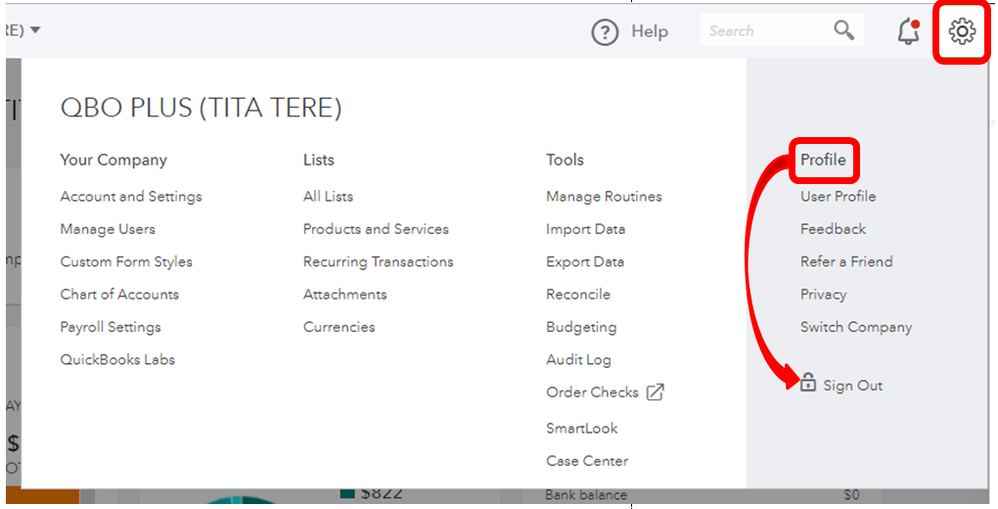Open the Reconcile tool
This screenshot has width=998, height=509.
coord(578,294)
